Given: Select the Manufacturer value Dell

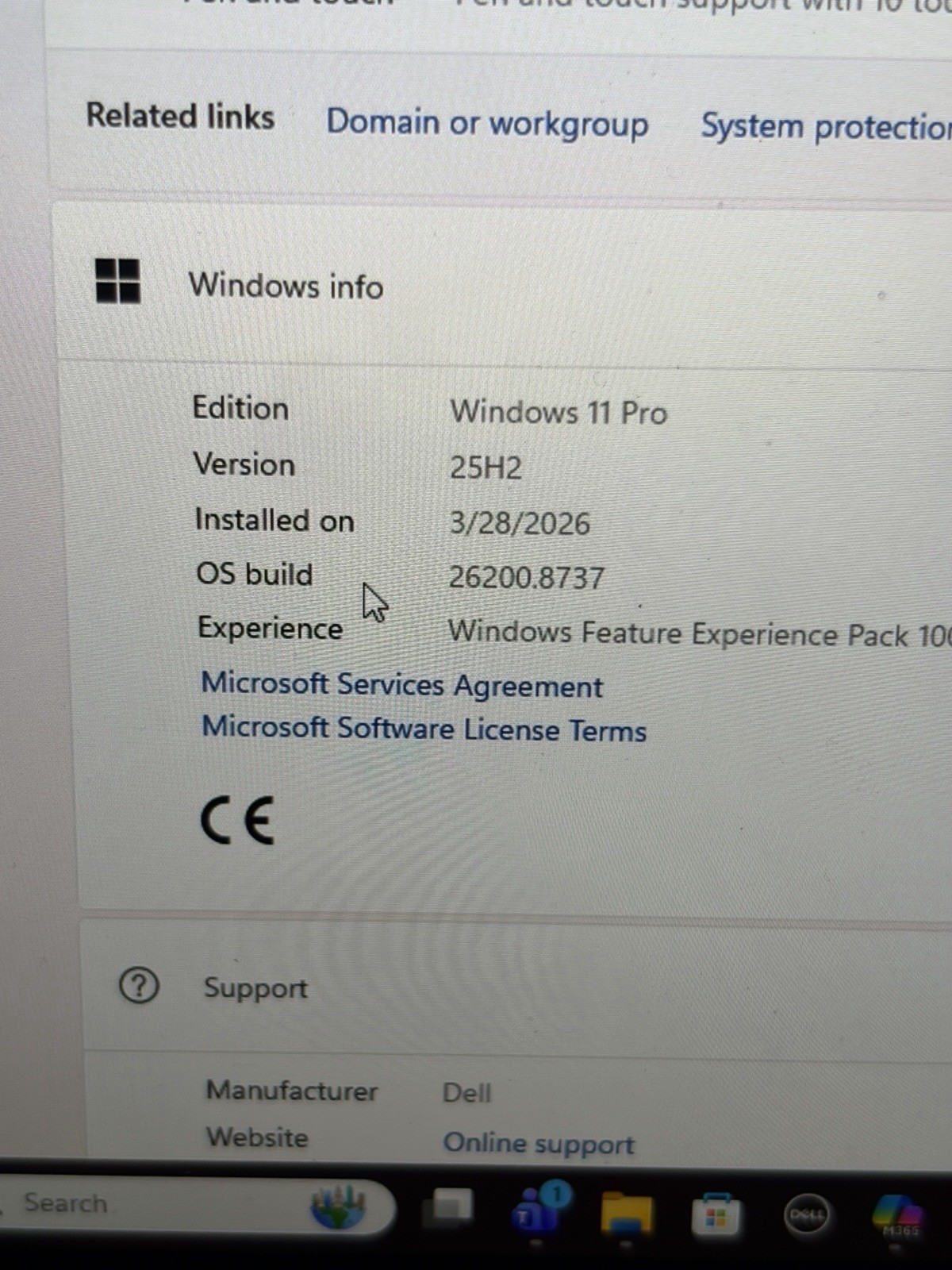Looking at the screenshot, I should pyautogui.click(x=466, y=1093).
